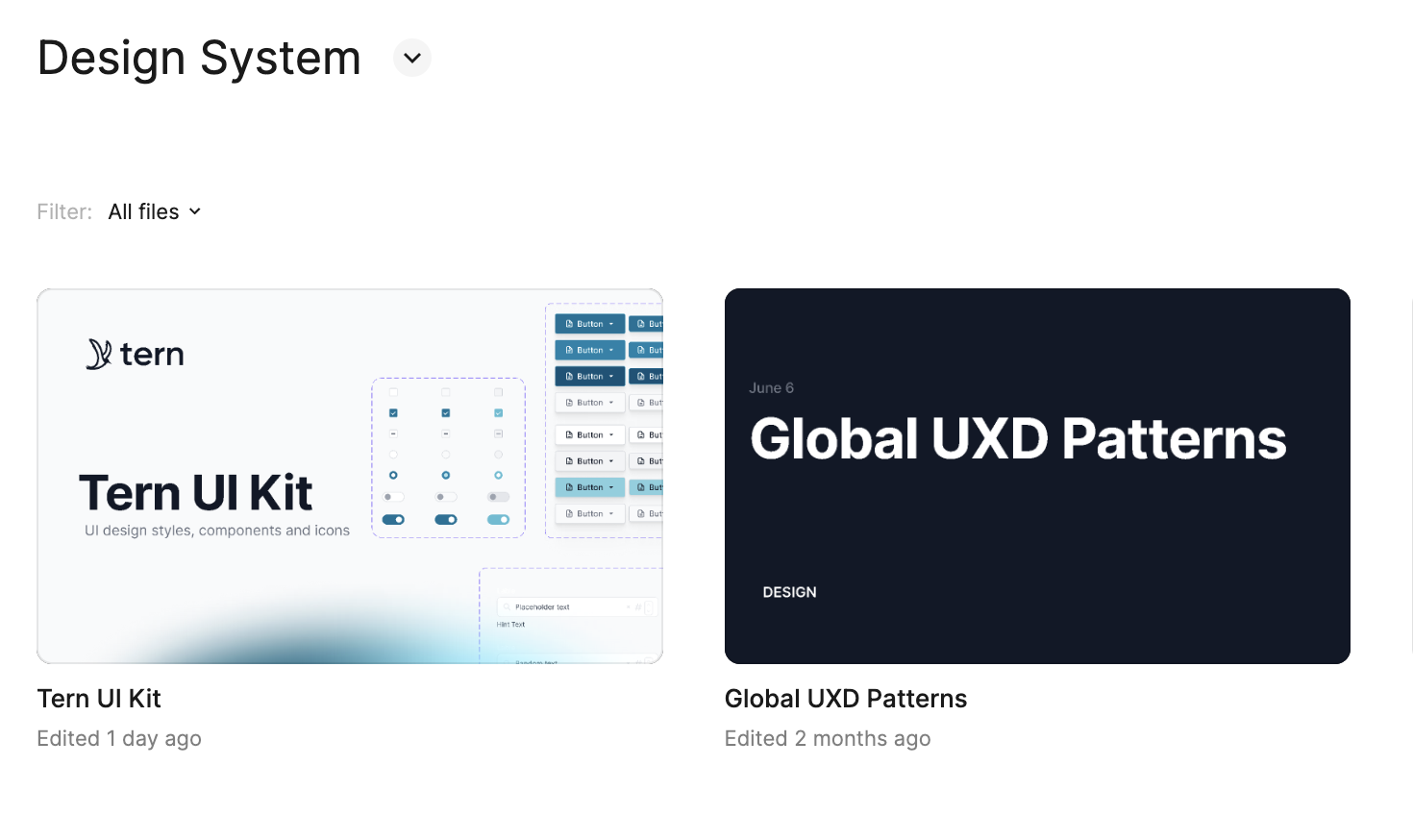Click the Edited 2 months ago text
Screen dimensions: 1413x840
(x=827, y=738)
